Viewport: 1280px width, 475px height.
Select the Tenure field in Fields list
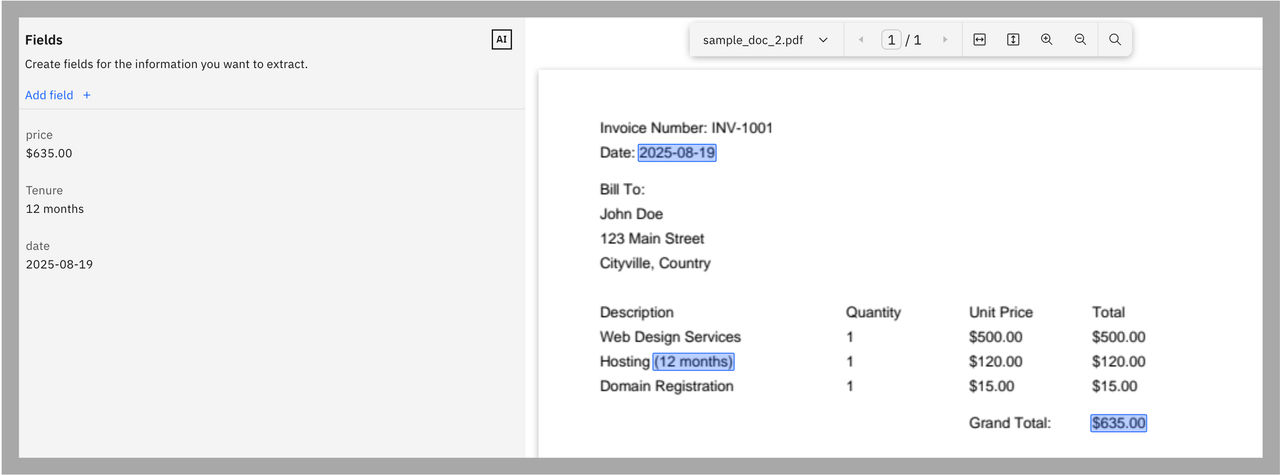point(272,200)
